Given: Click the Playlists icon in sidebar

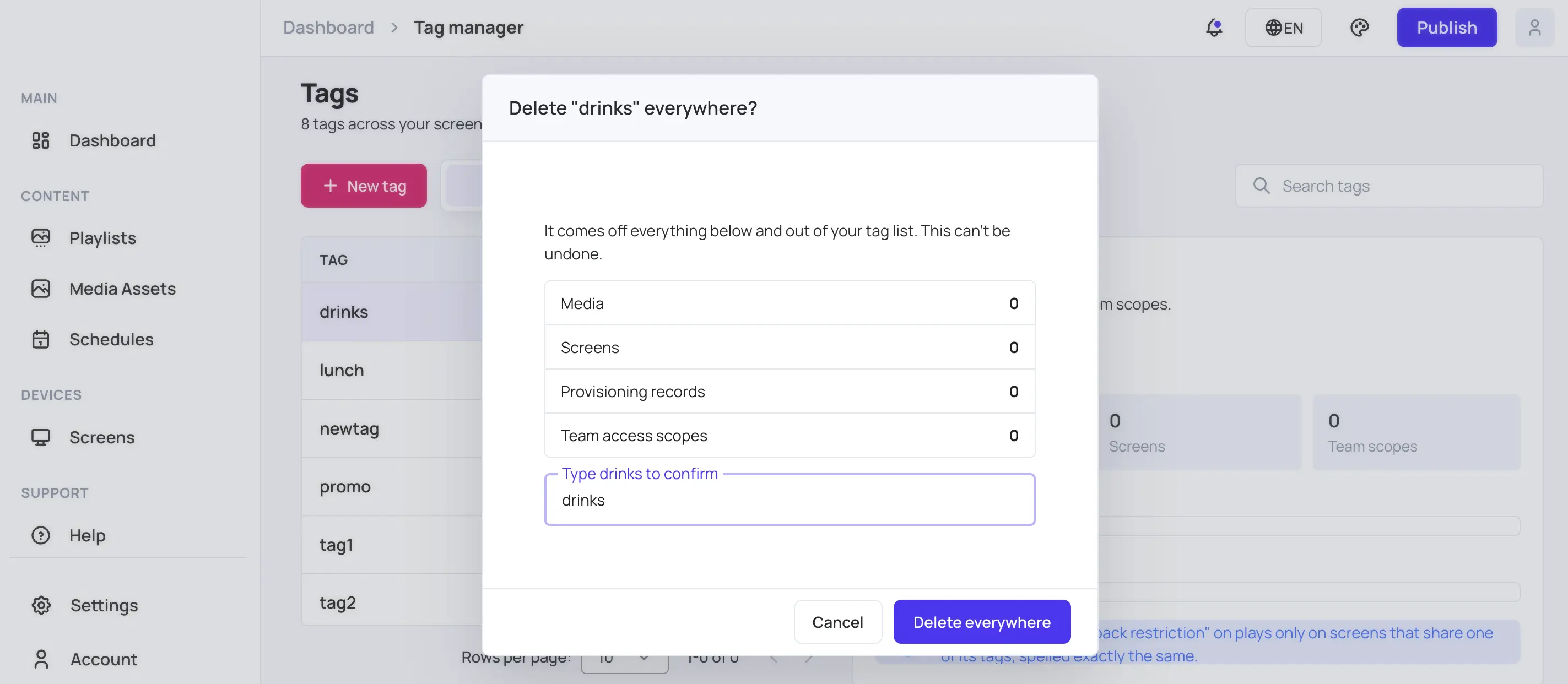Looking at the screenshot, I should (x=41, y=238).
